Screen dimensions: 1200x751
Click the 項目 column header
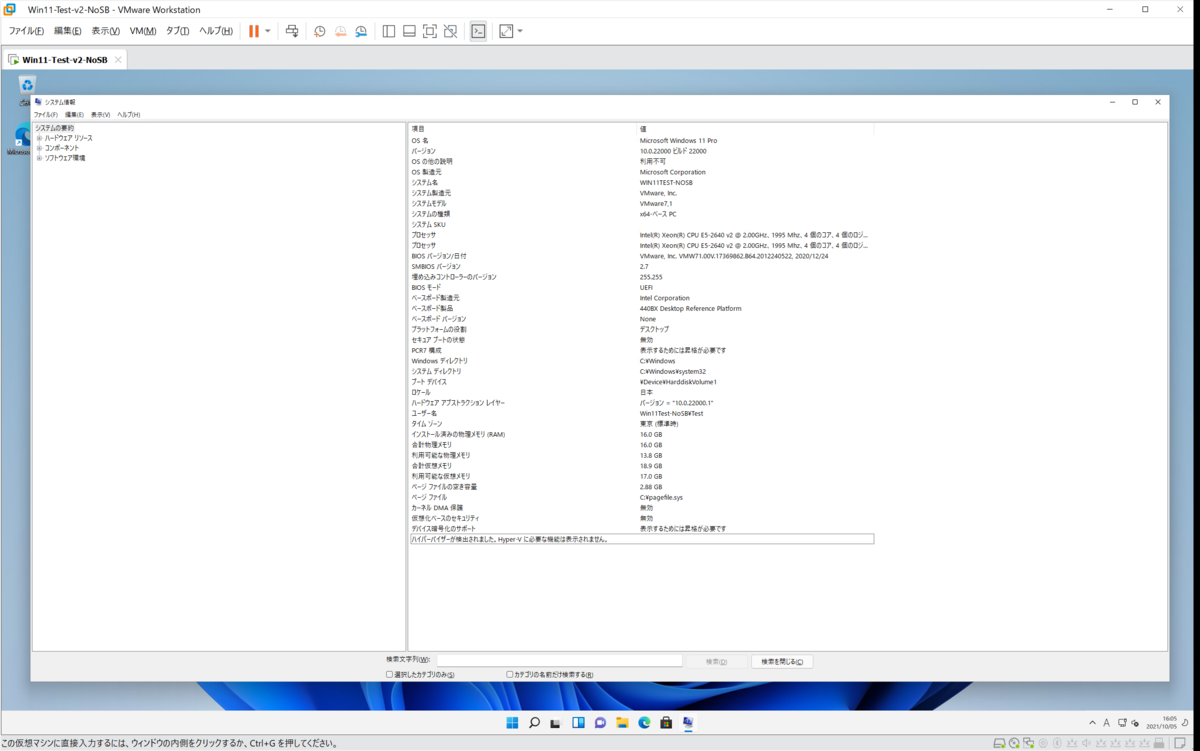(x=523, y=129)
